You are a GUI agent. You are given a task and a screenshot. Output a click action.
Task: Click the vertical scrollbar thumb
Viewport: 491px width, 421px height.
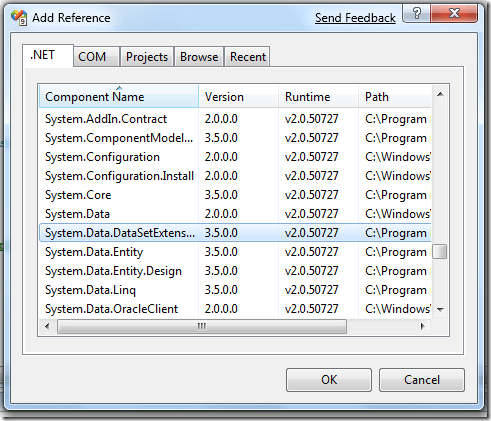pyautogui.click(x=440, y=252)
